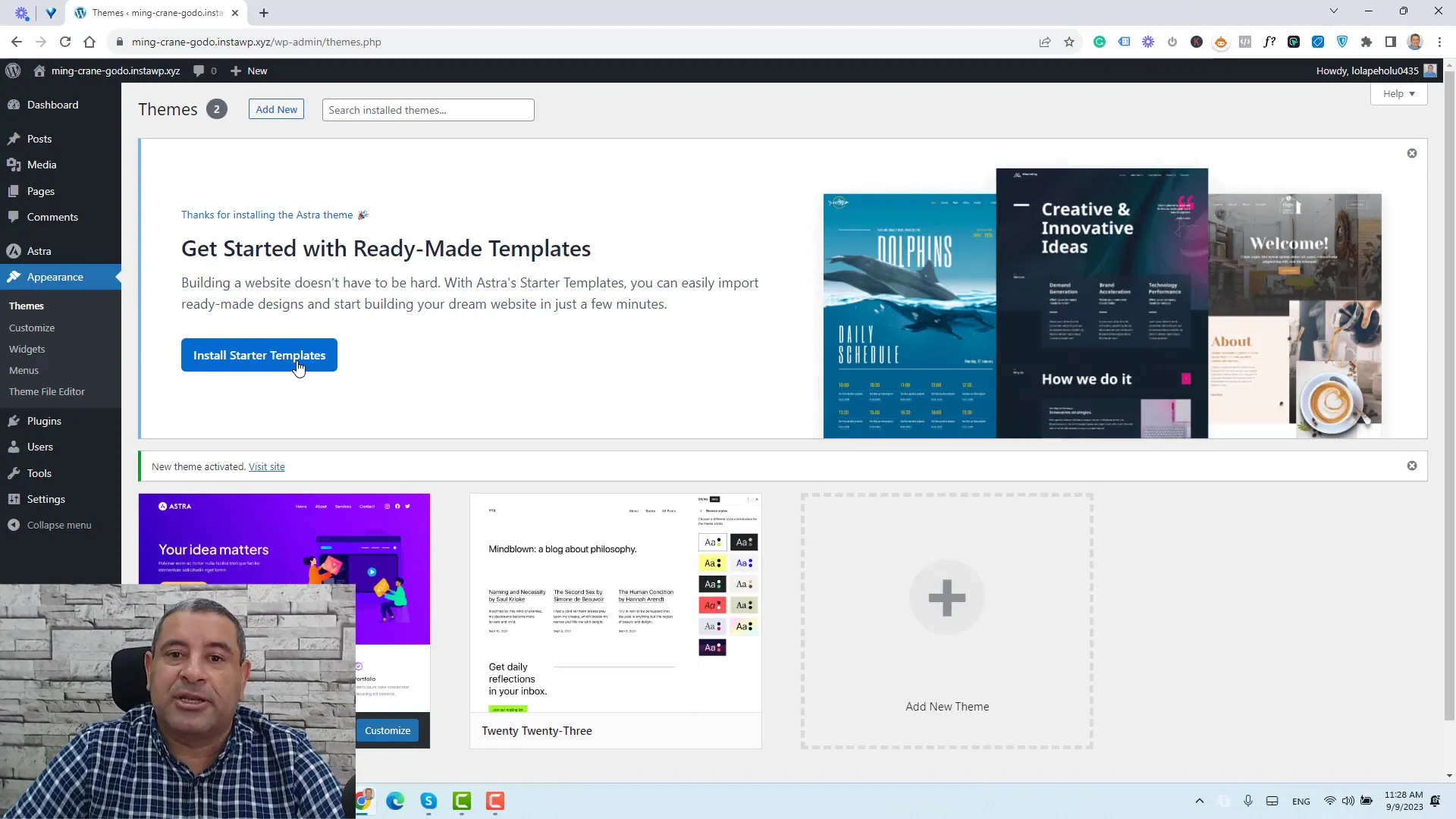This screenshot has height=819, width=1456.
Task: Bookmark this page with the star icon
Action: pyautogui.click(x=1069, y=42)
